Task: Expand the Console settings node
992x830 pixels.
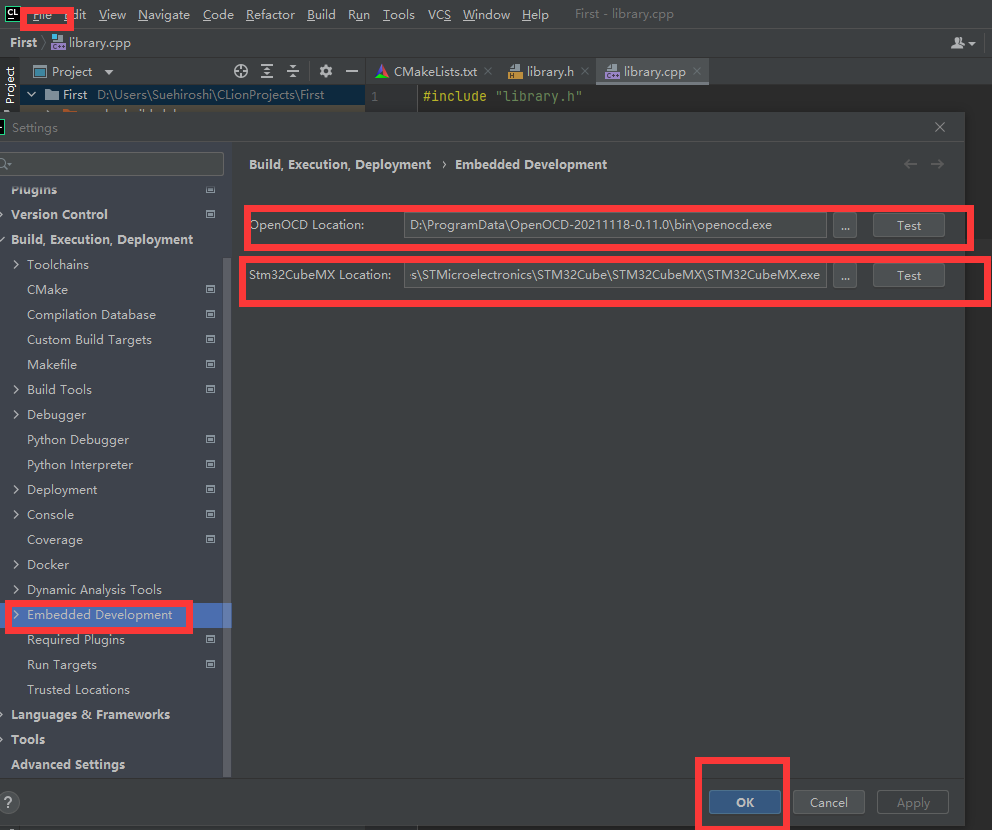Action: (x=16, y=514)
